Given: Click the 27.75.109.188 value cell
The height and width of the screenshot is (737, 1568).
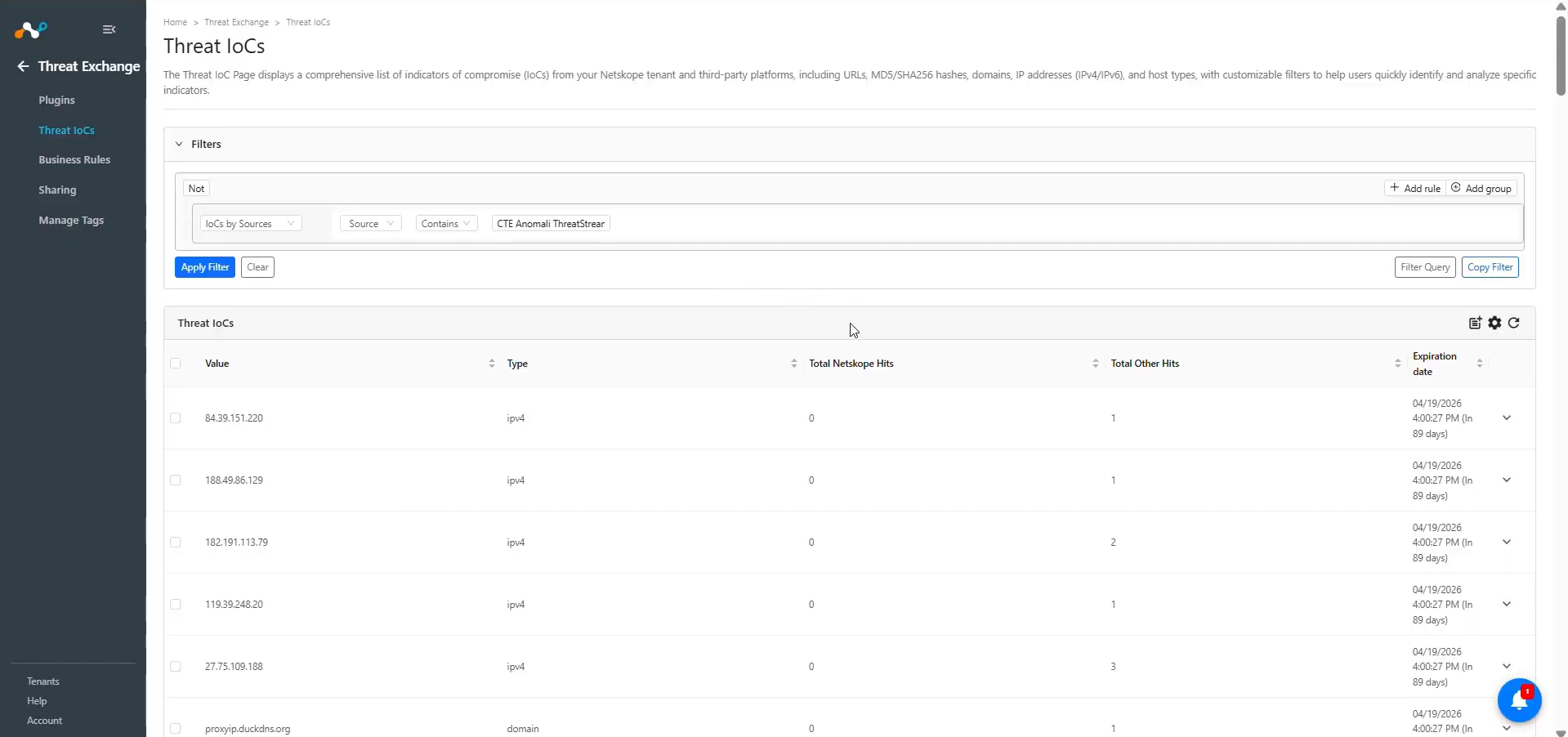Looking at the screenshot, I should tap(234, 667).
